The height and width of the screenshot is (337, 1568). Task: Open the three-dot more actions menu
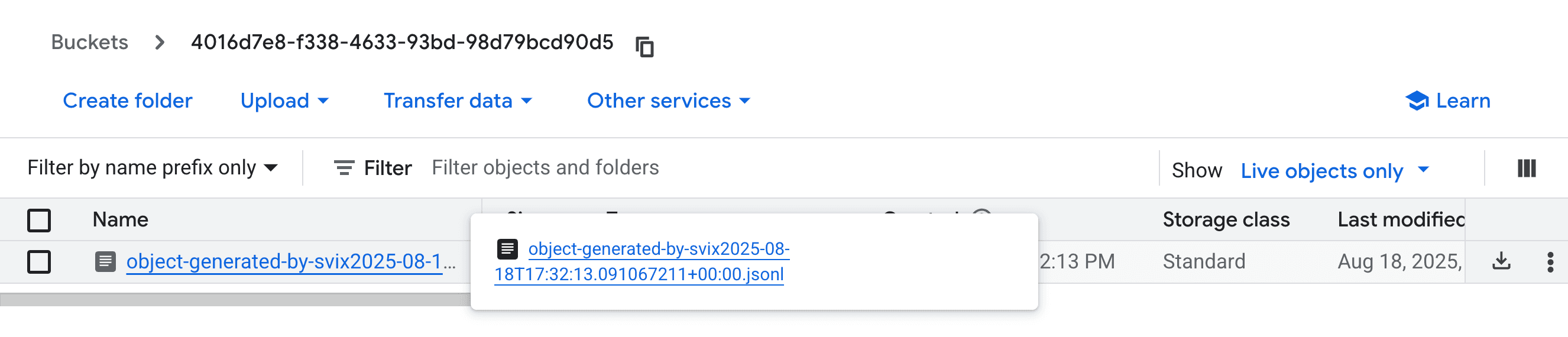[x=1550, y=261]
